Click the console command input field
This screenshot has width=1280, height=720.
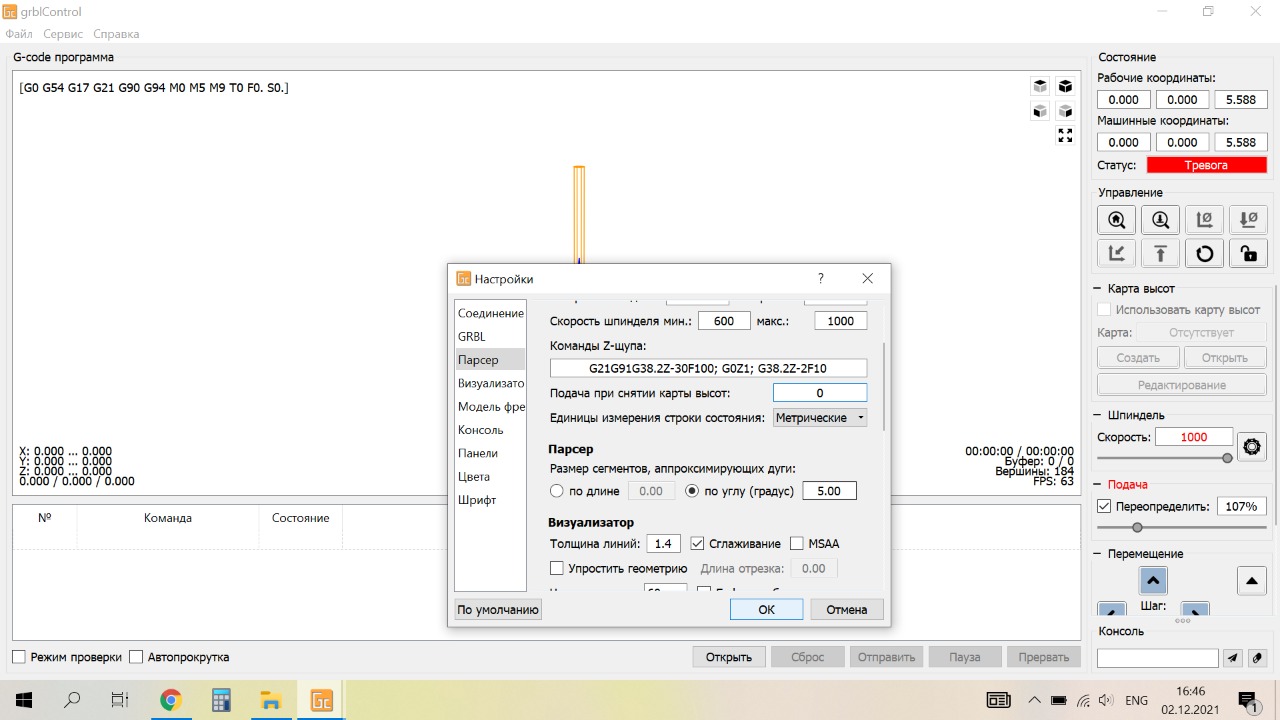[x=1158, y=658]
